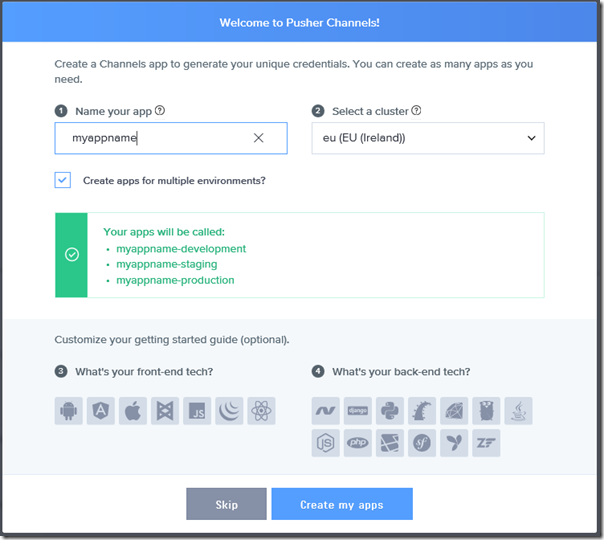Screen dimensions: 604x540
Task: Click the Skip button
Action: click(x=226, y=504)
